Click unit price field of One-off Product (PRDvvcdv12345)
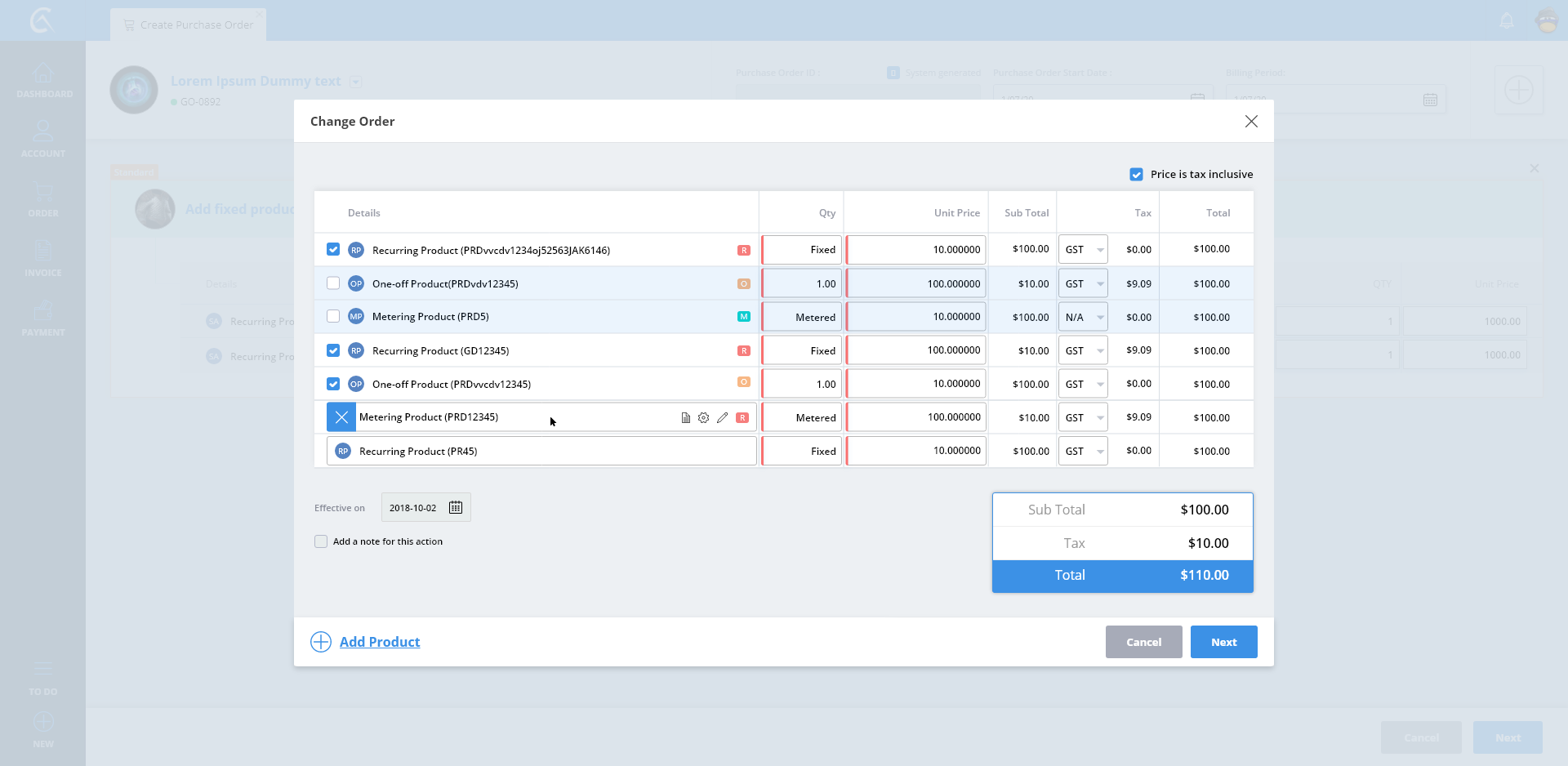Screen dimensions: 1568x766 pos(916,384)
